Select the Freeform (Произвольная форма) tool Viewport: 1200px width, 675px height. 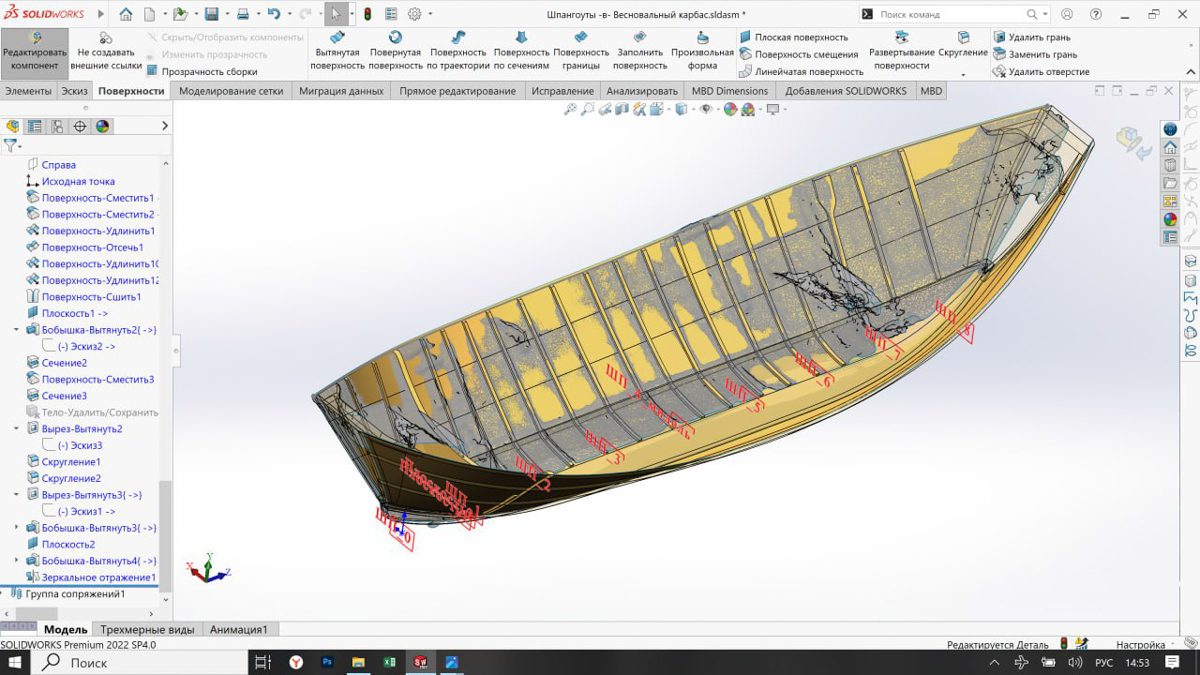[702, 50]
